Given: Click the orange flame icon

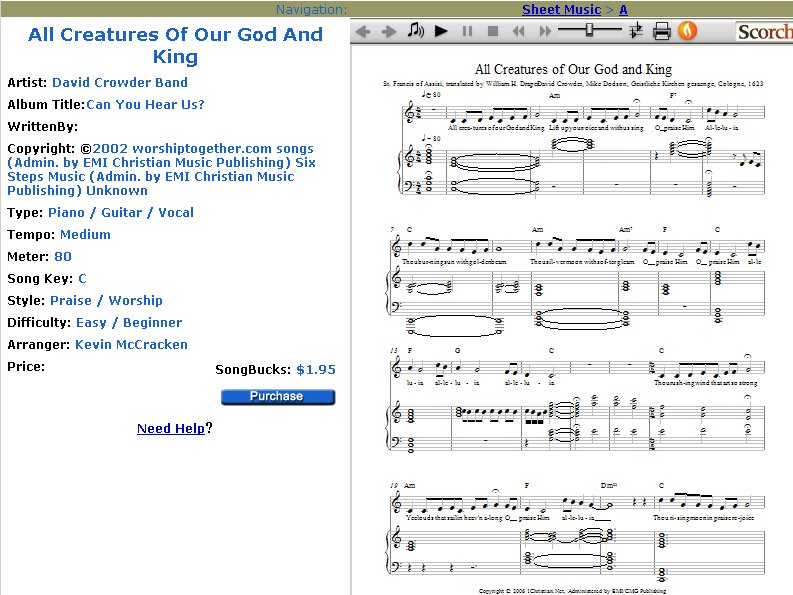Looking at the screenshot, I should 687,32.
